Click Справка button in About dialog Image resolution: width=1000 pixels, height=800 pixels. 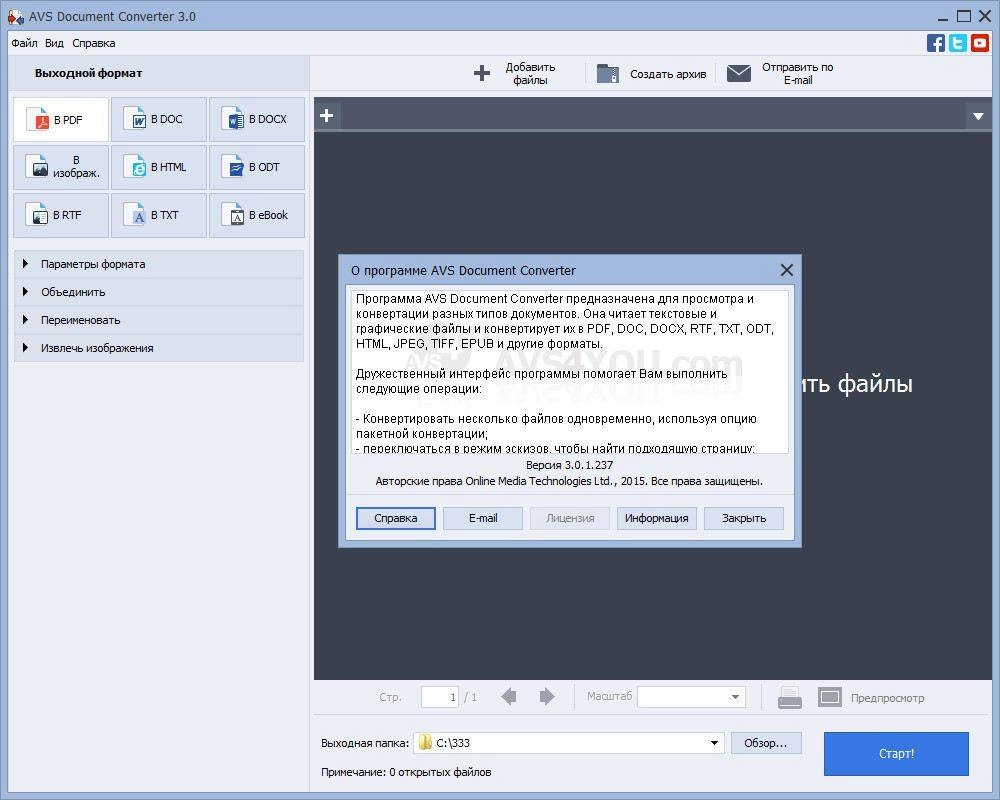pos(395,518)
